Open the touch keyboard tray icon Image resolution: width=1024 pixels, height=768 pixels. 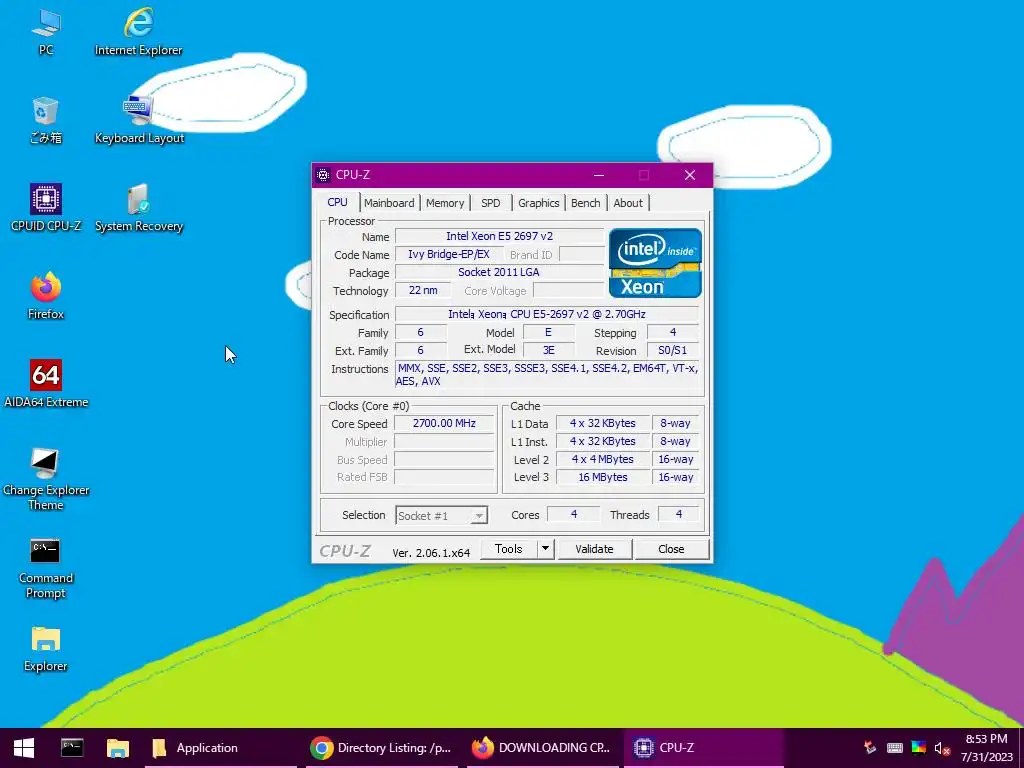[895, 748]
